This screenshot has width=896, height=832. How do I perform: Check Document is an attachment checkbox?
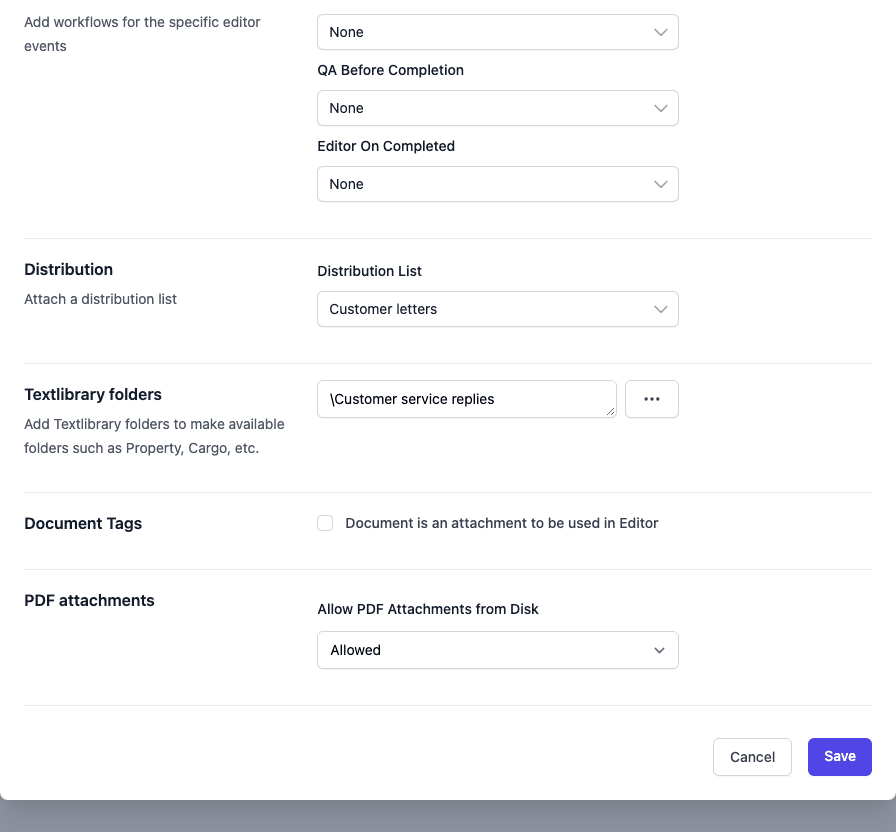click(325, 523)
